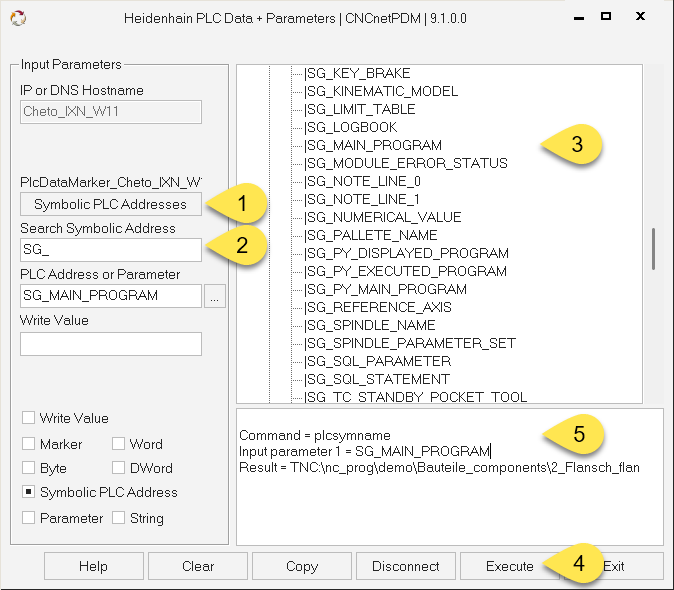Check the Word checkbox

pos(118,443)
